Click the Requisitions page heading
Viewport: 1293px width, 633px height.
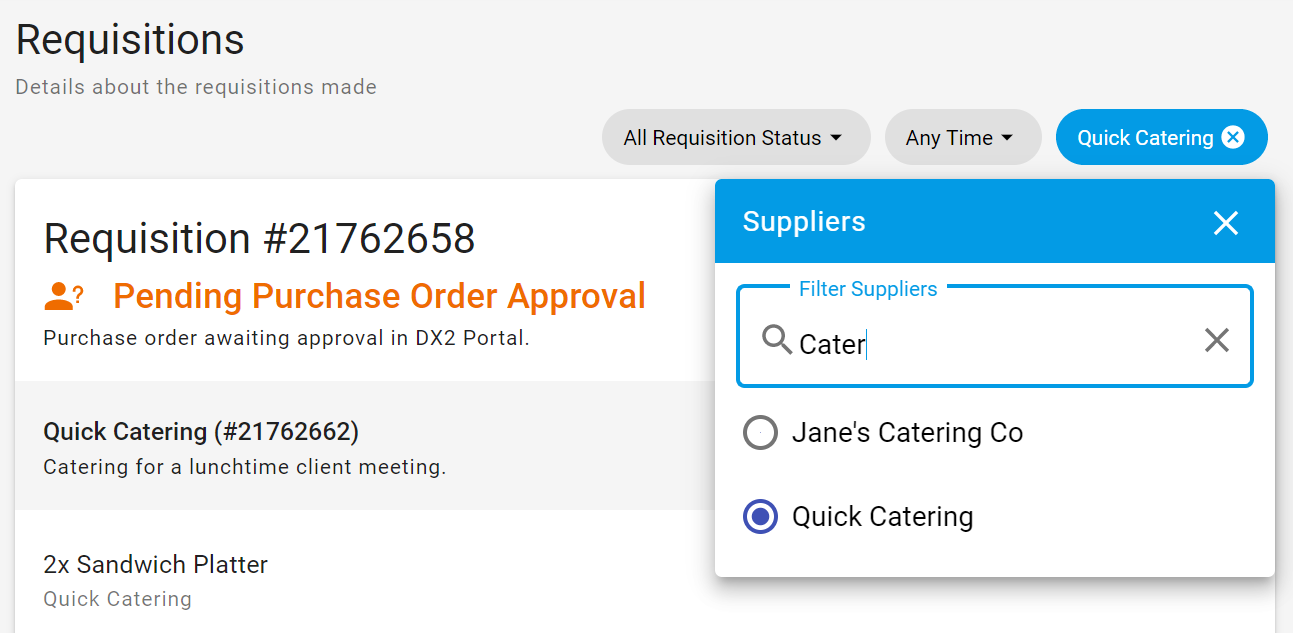click(x=130, y=38)
